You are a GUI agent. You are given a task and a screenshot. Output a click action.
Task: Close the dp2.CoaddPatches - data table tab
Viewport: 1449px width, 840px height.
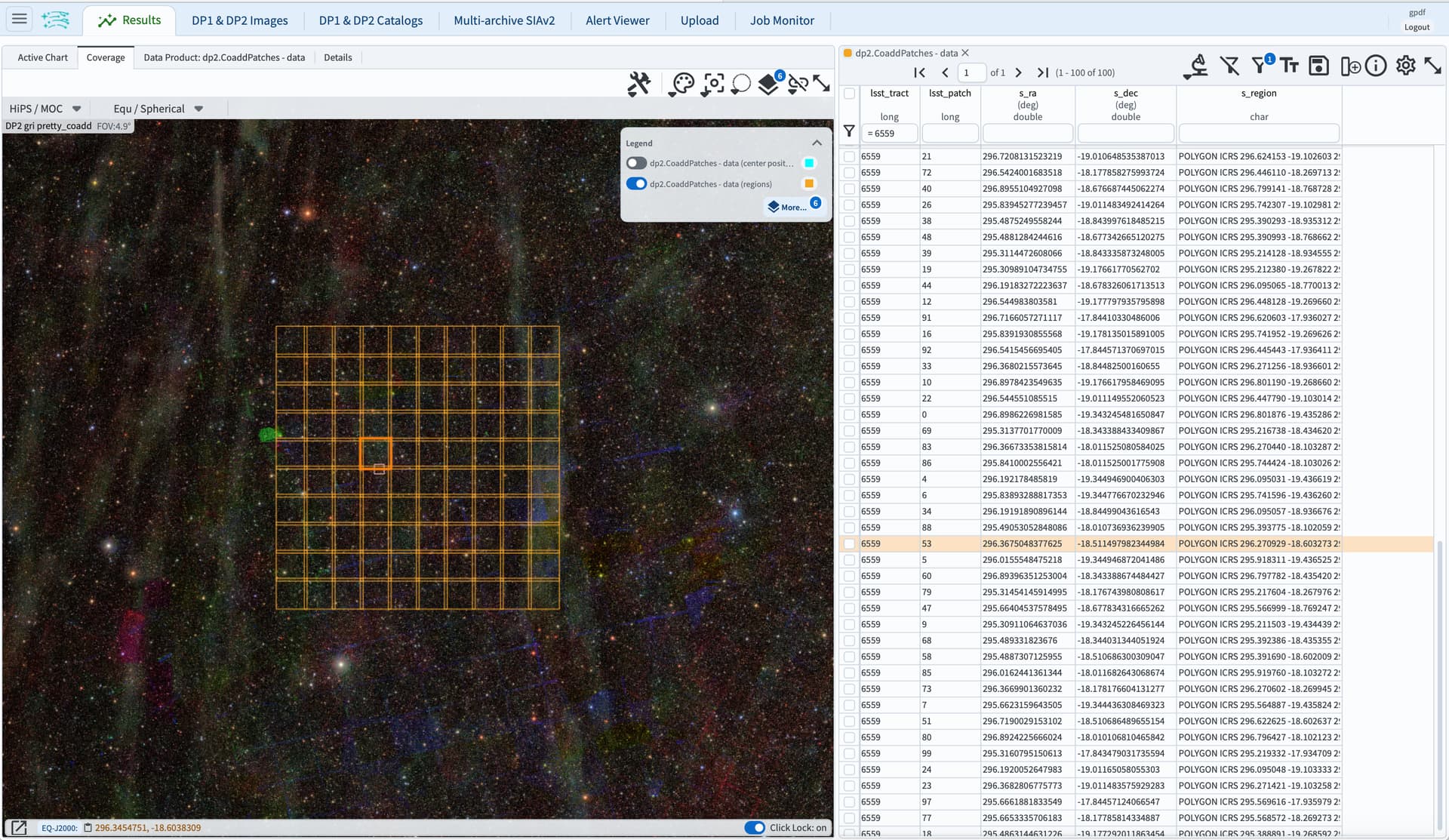tap(965, 53)
